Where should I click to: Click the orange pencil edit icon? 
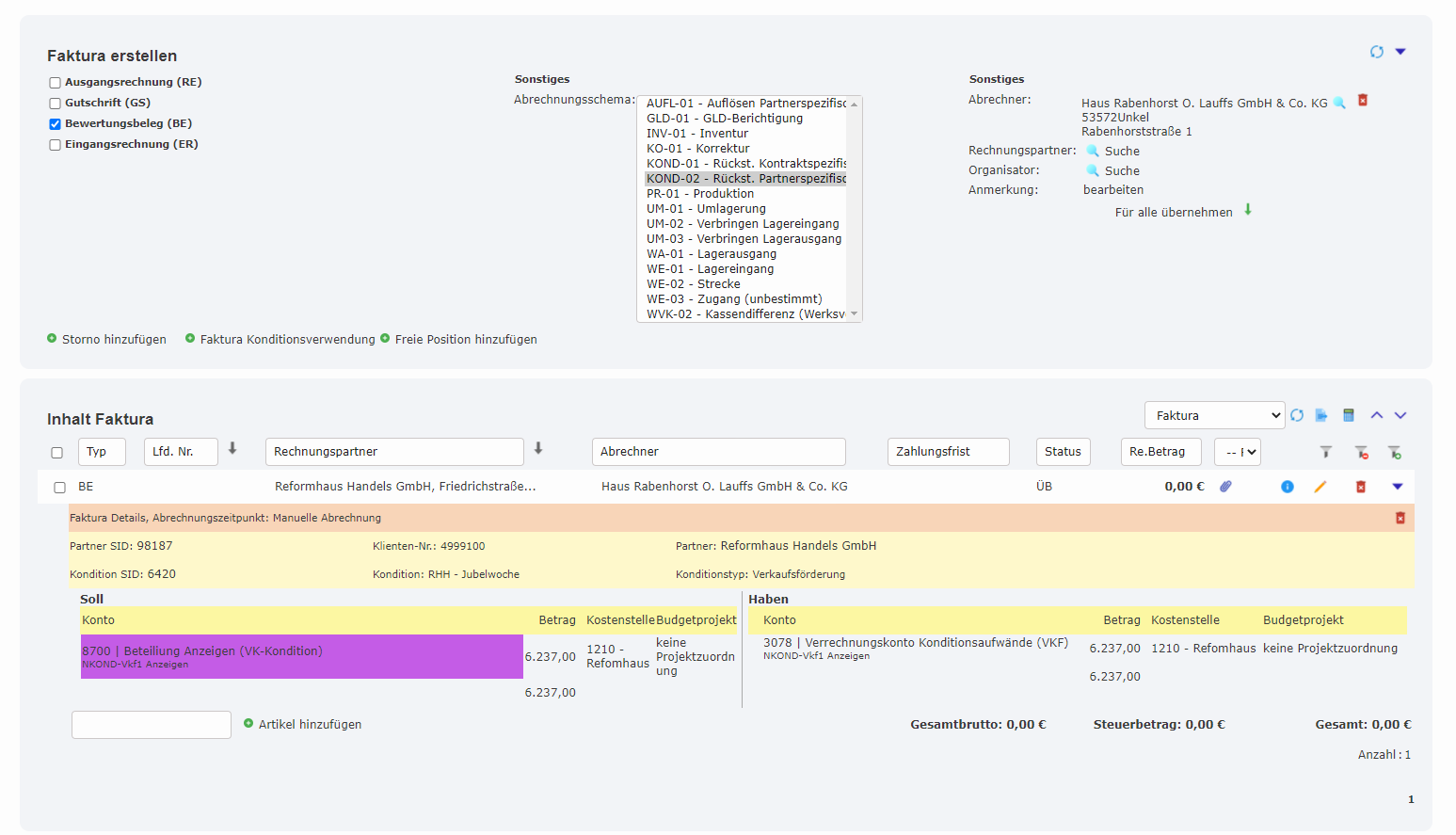(1320, 487)
